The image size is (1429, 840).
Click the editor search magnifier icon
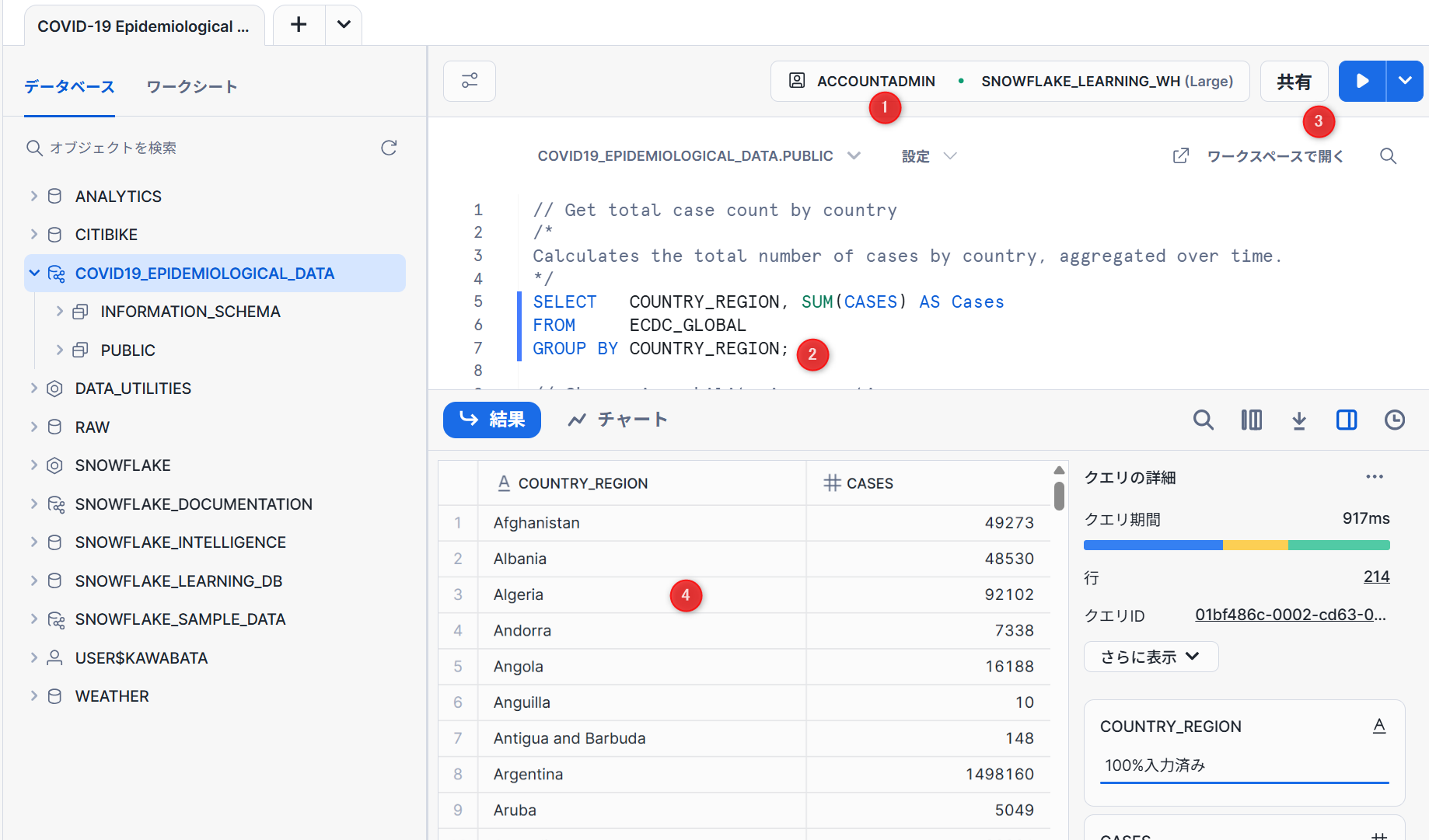click(x=1388, y=156)
